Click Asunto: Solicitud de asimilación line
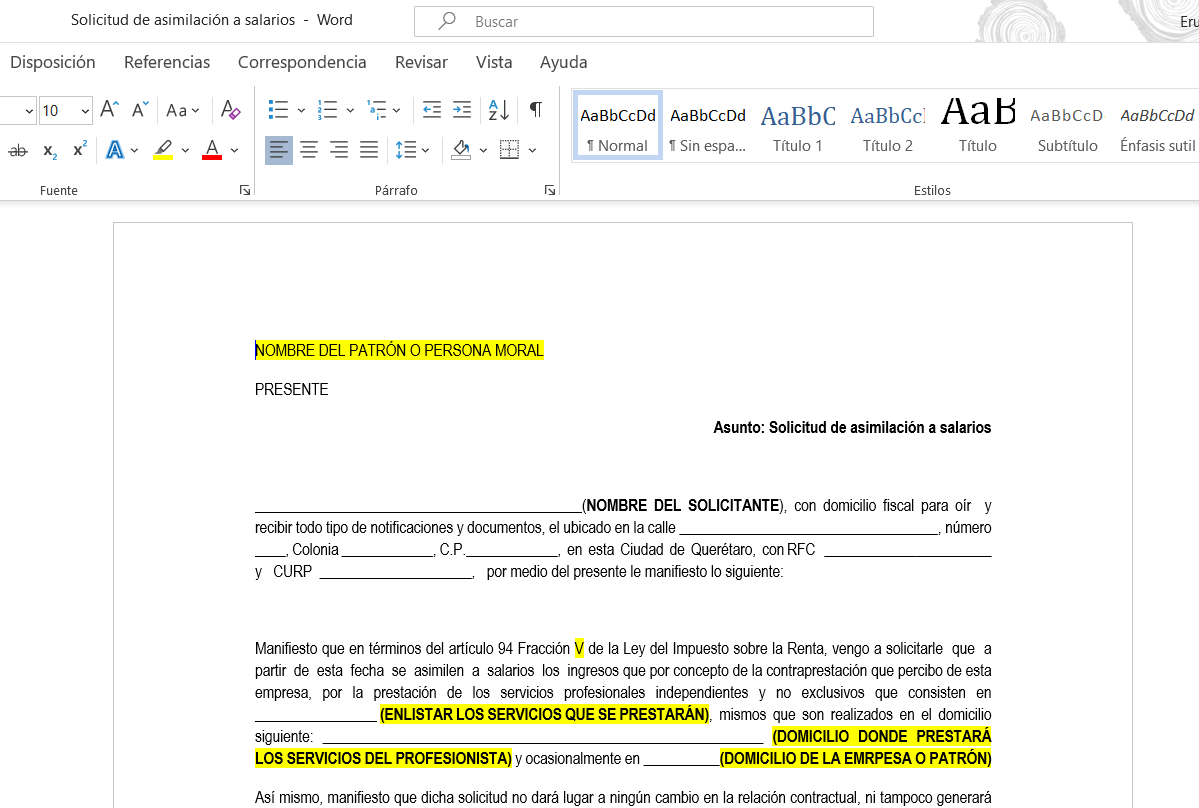 pyautogui.click(x=852, y=427)
